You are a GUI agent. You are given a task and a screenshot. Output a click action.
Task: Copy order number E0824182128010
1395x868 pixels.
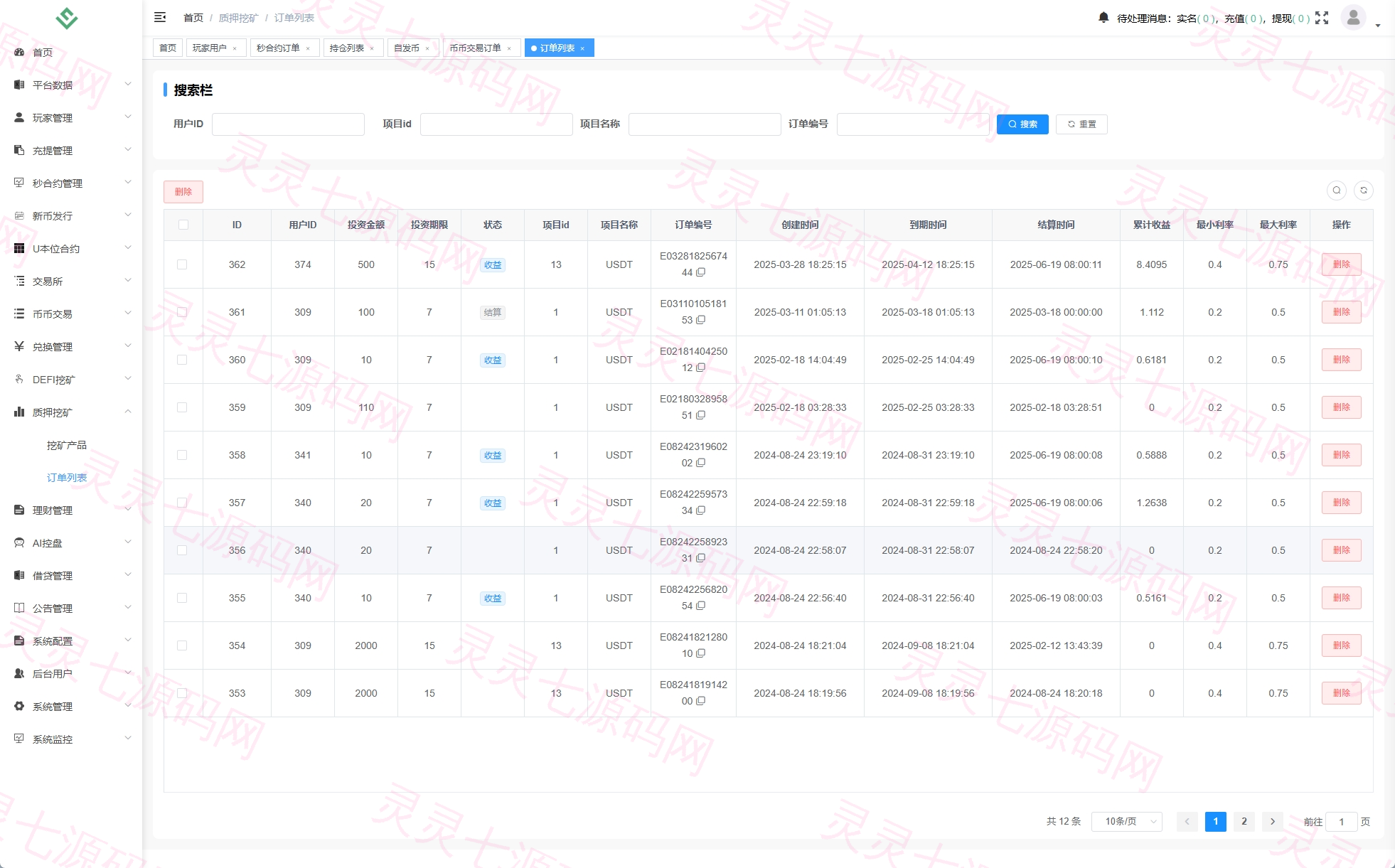[700, 653]
